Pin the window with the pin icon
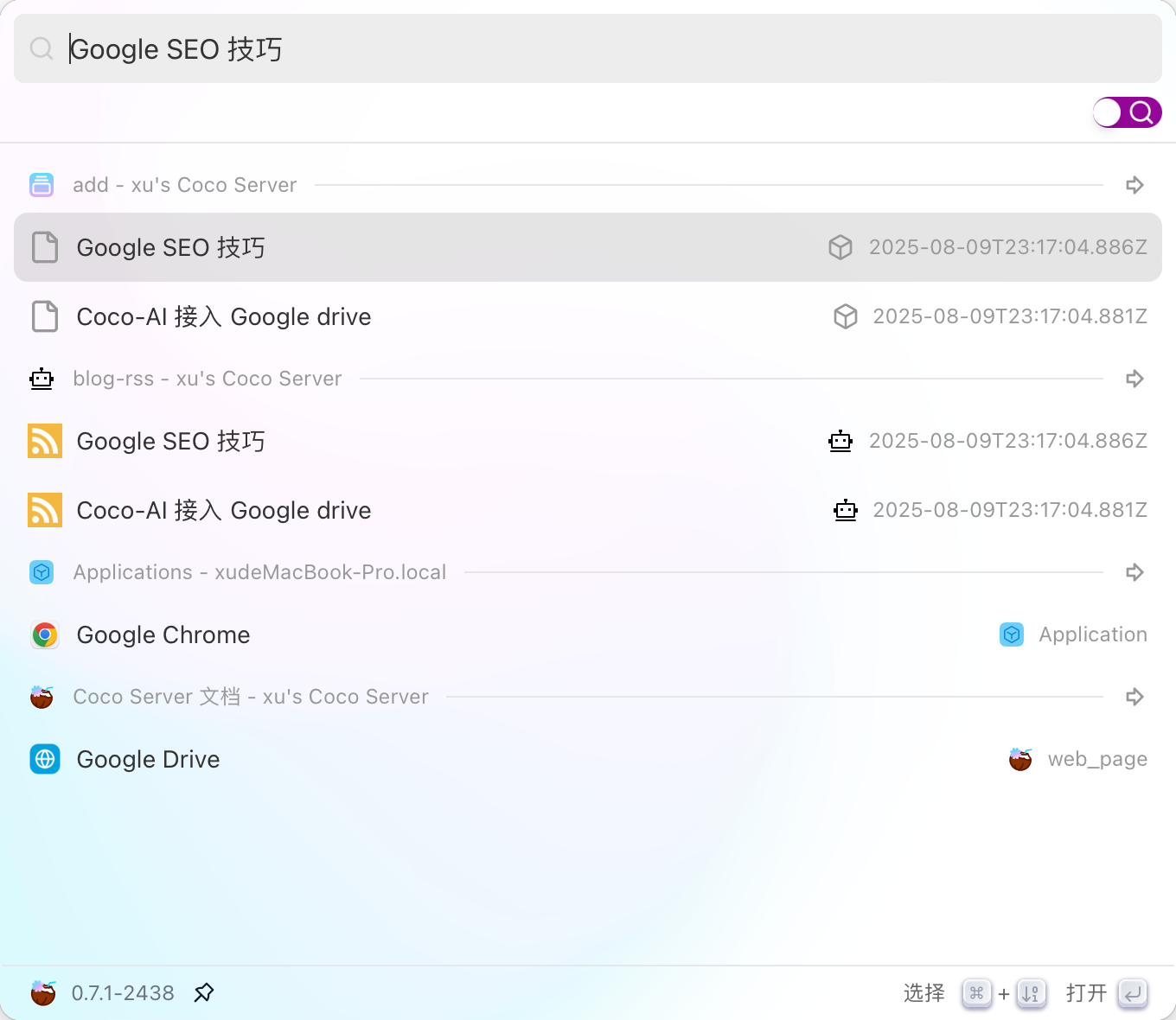The image size is (1176, 1020). coord(204,992)
